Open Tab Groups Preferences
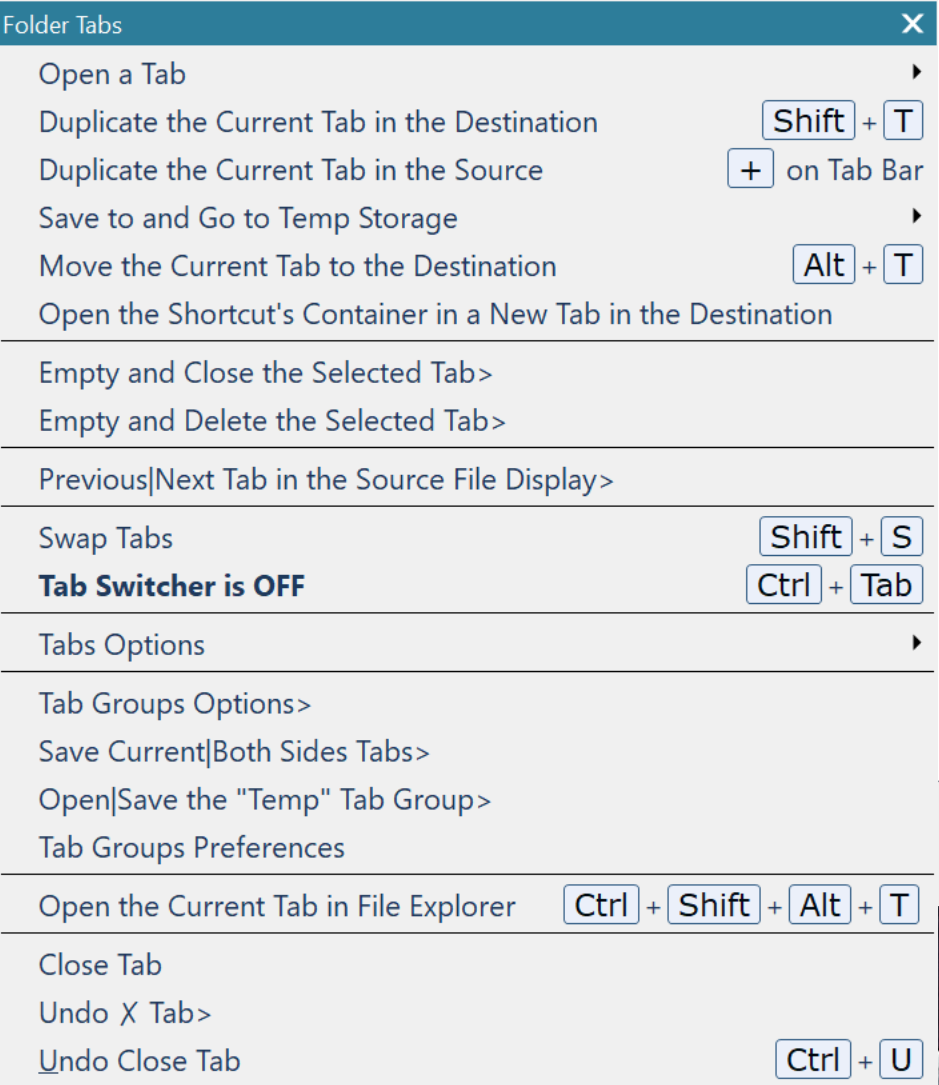This screenshot has height=1085, width=939. click(x=468, y=848)
